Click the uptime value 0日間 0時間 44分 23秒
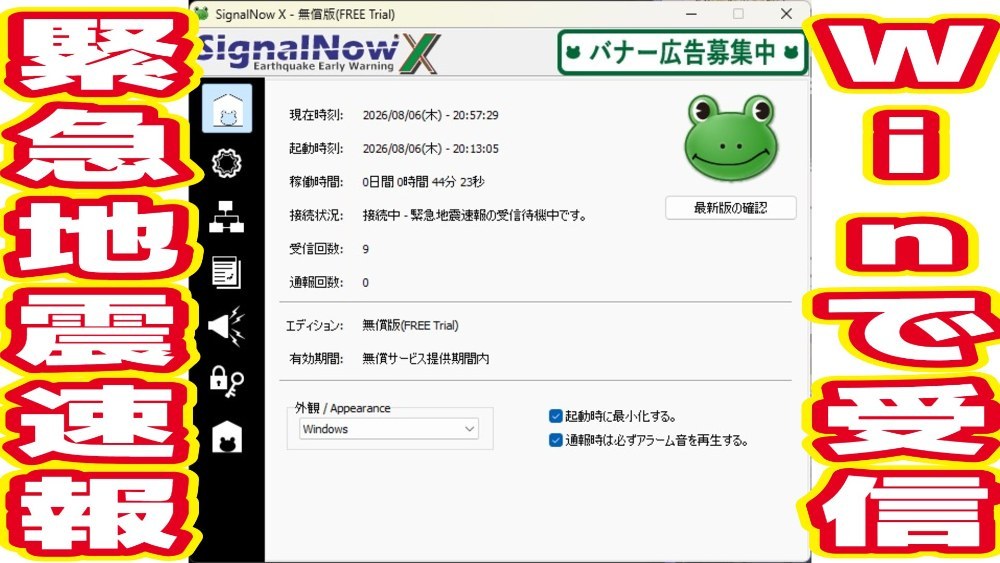 click(x=423, y=182)
